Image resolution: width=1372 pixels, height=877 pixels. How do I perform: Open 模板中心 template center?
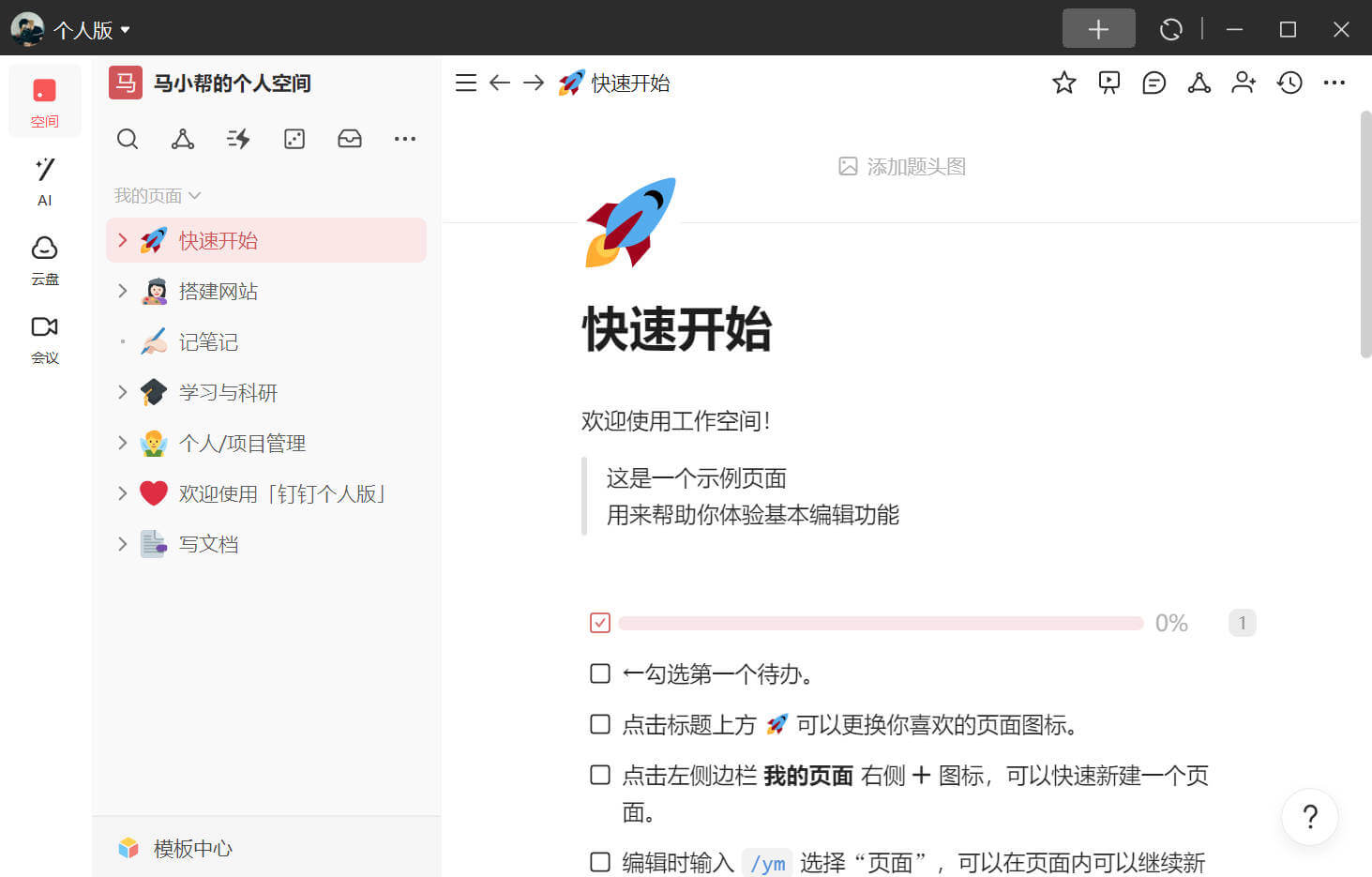(x=175, y=848)
